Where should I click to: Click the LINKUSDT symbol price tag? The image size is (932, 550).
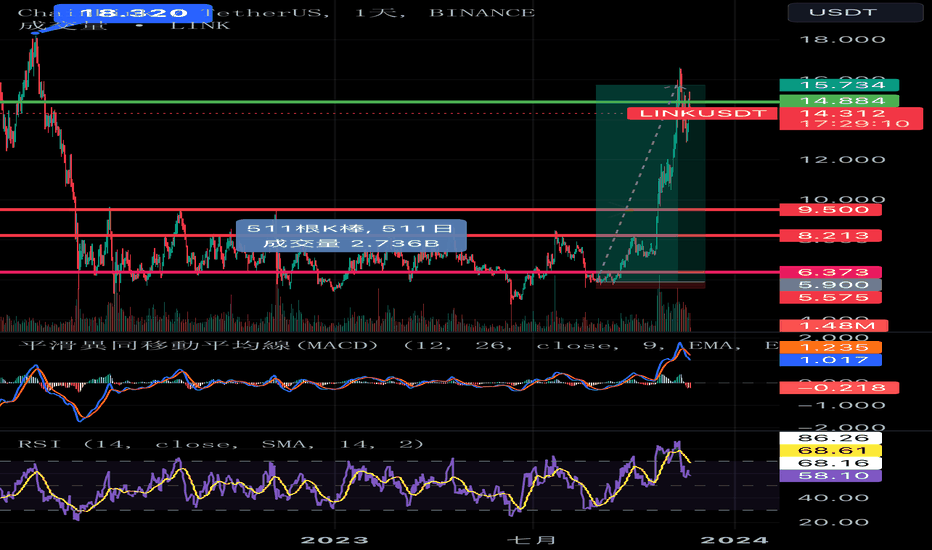[702, 113]
